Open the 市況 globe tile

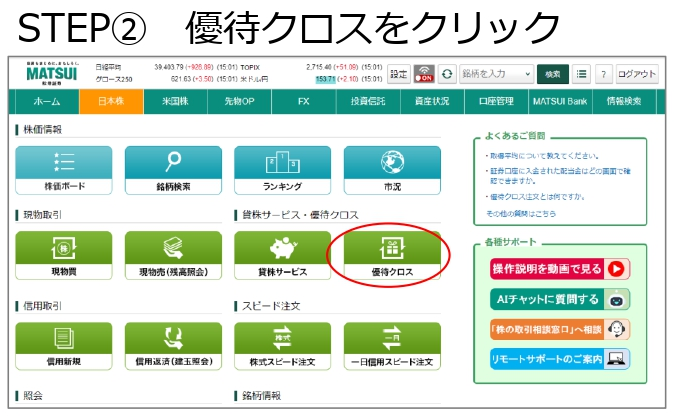pyautogui.click(x=392, y=170)
